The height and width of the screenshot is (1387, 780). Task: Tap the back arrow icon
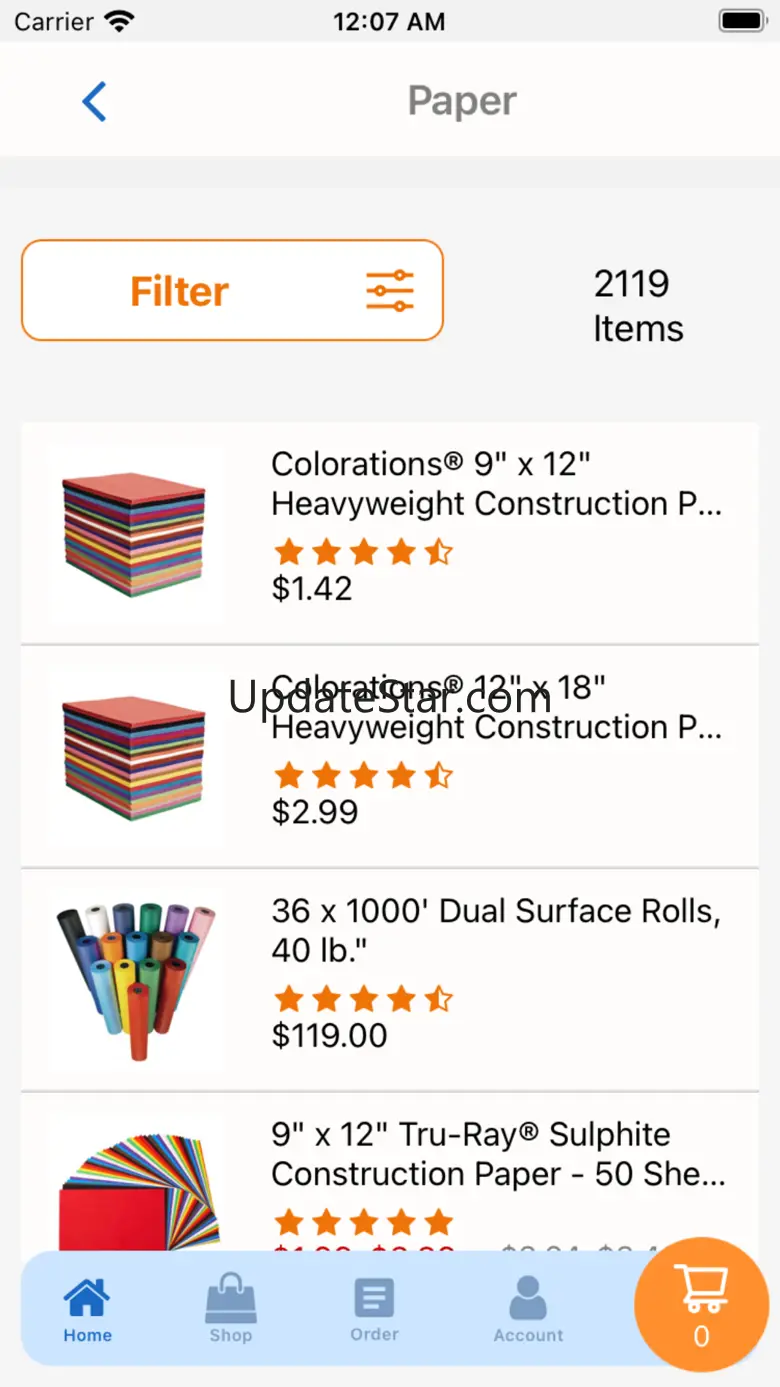pyautogui.click(x=95, y=101)
